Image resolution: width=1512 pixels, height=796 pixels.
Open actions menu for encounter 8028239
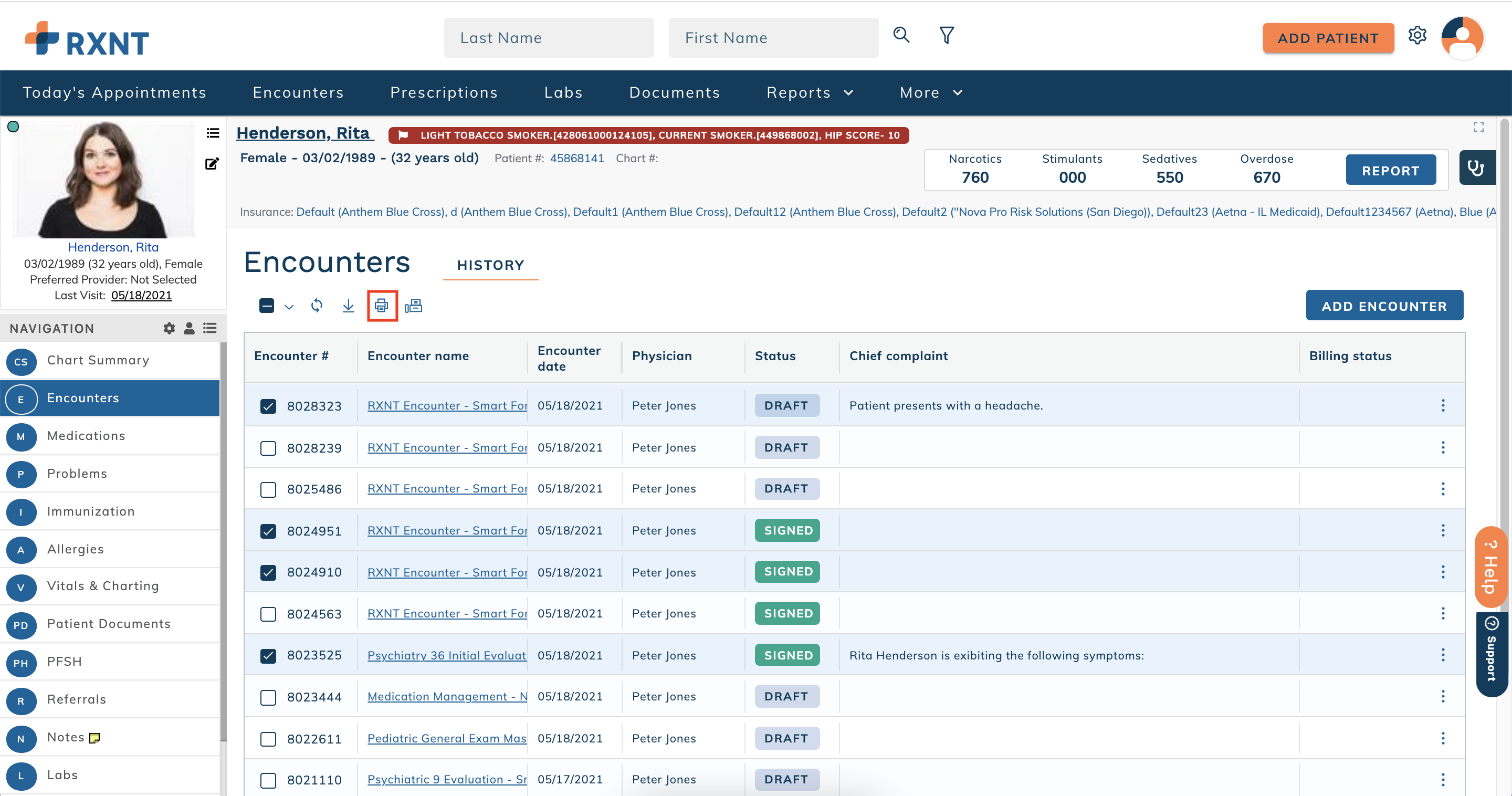pyautogui.click(x=1443, y=448)
